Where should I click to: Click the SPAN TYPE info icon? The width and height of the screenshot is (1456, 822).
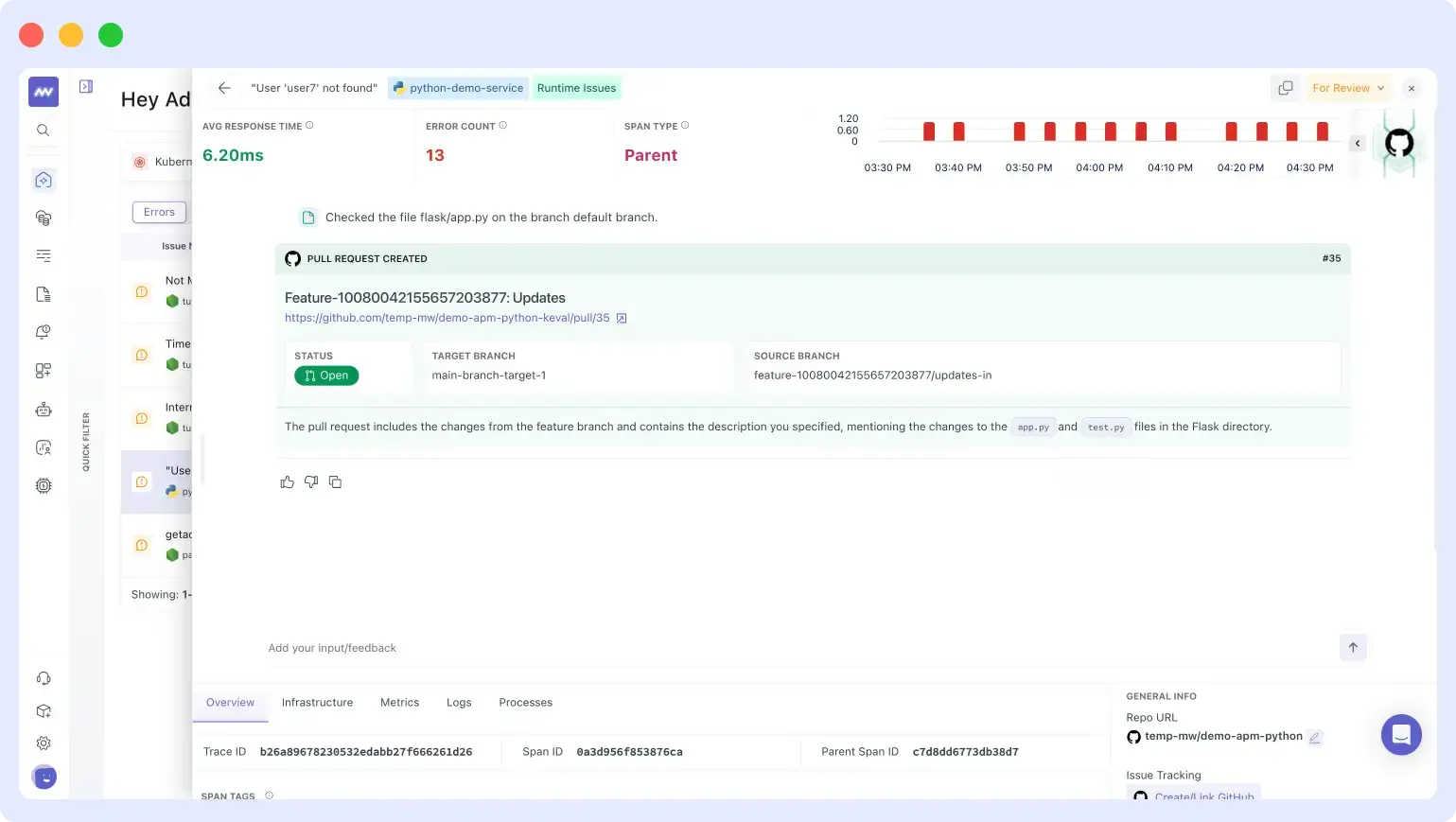(685, 125)
